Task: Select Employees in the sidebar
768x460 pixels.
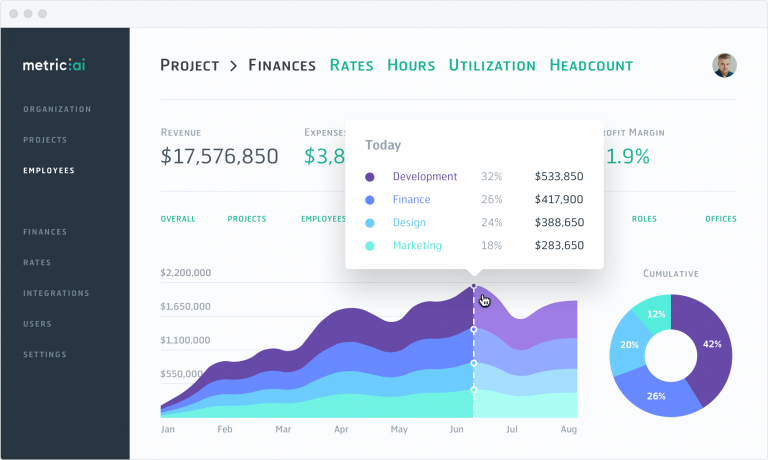Action: click(x=49, y=170)
